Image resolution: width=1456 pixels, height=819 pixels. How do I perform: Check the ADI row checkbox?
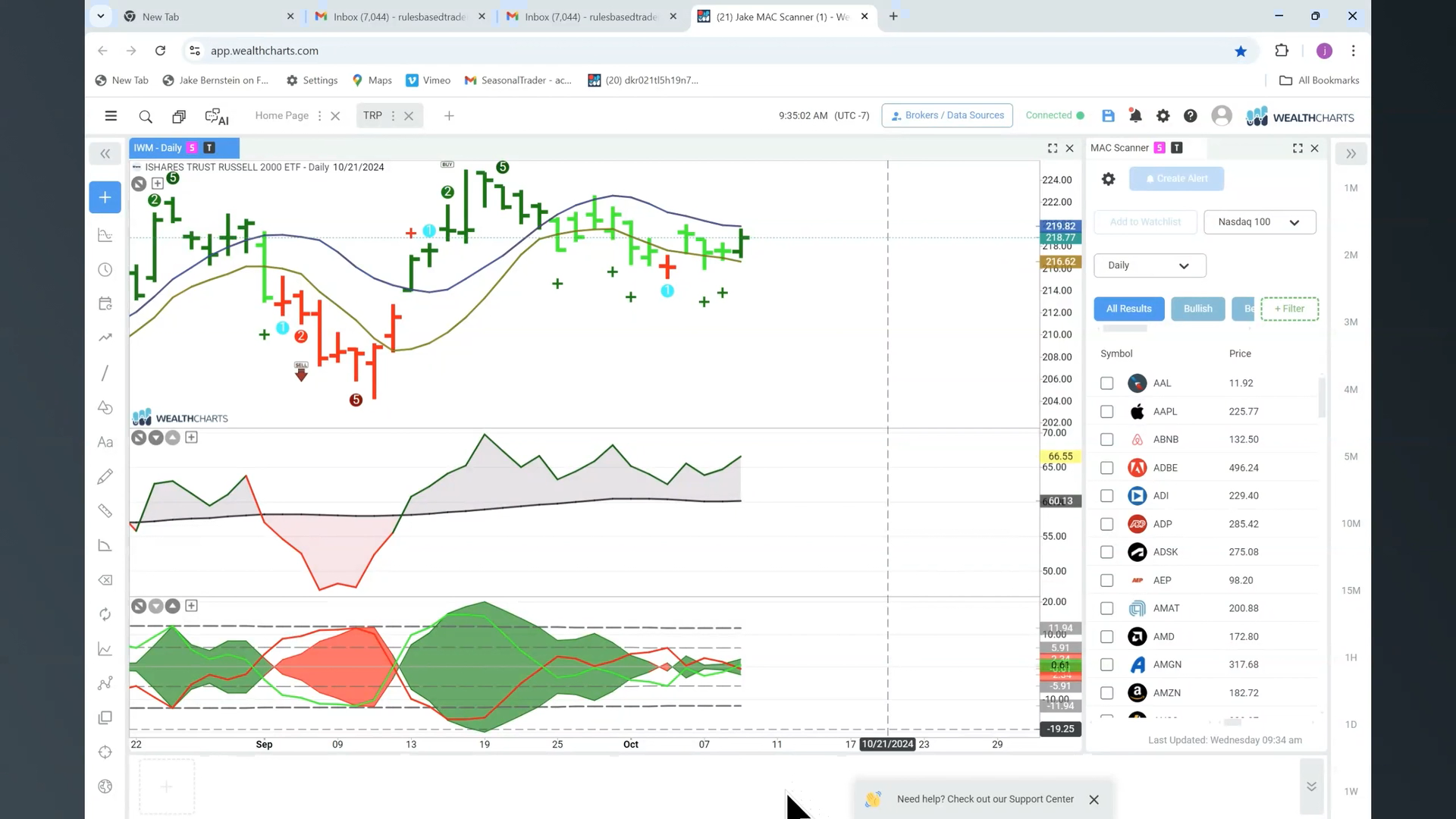coord(1106,496)
